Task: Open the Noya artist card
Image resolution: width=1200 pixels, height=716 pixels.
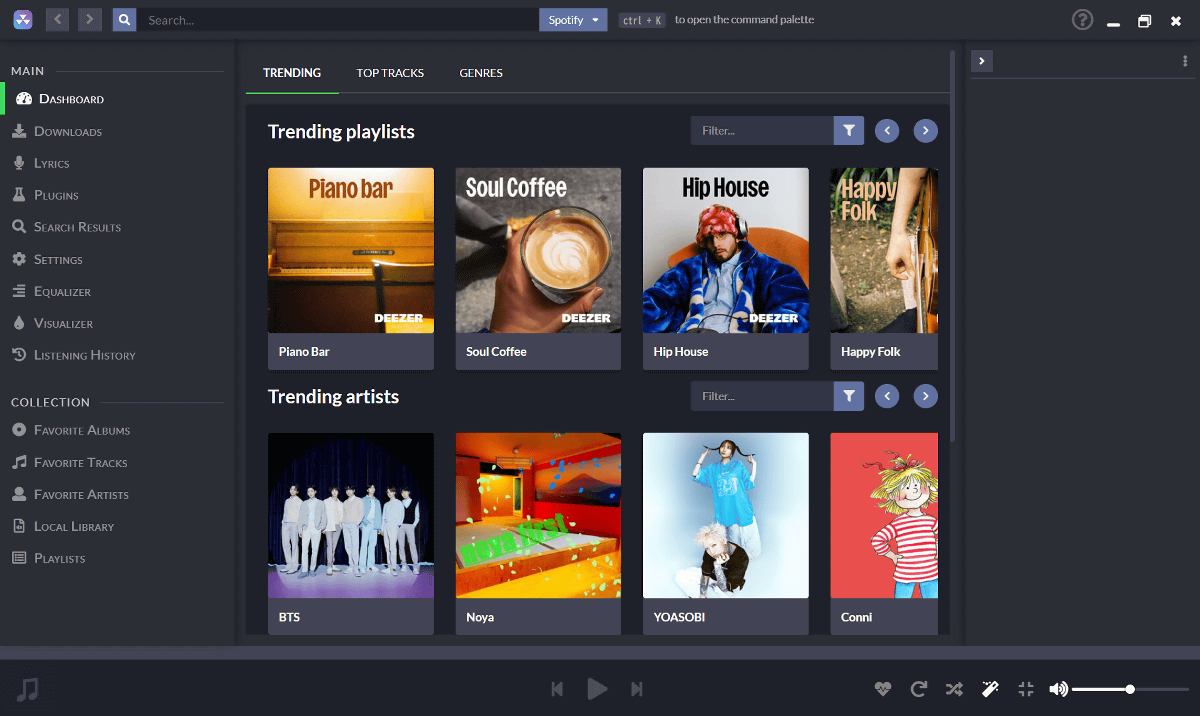Action: [538, 534]
